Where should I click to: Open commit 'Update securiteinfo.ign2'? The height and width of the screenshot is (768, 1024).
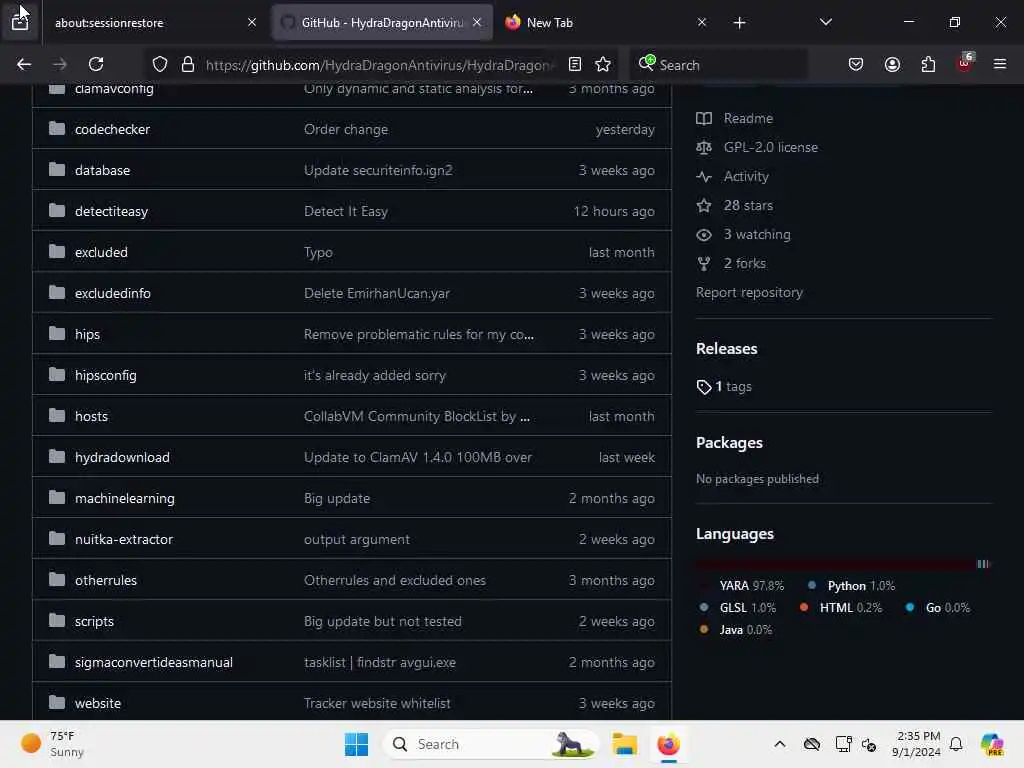pos(378,170)
